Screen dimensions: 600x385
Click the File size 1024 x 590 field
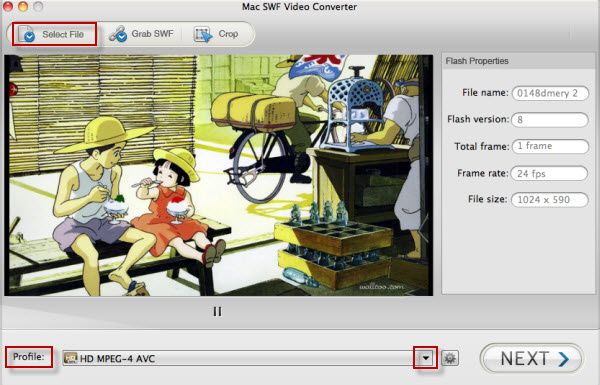550,200
